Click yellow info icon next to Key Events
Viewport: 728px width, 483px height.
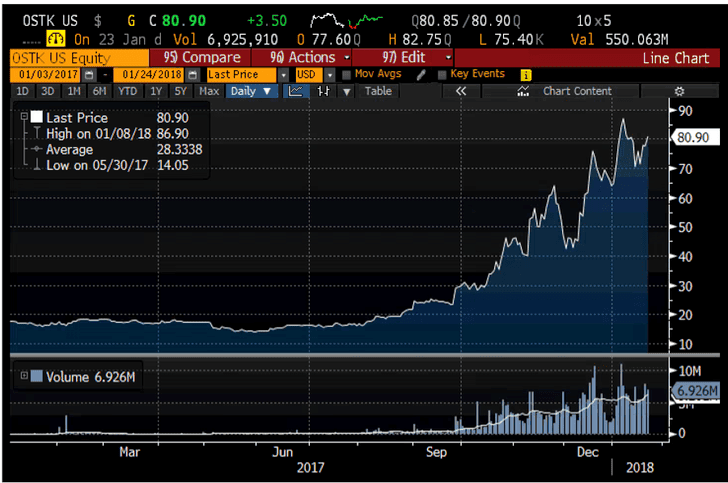coord(526,75)
